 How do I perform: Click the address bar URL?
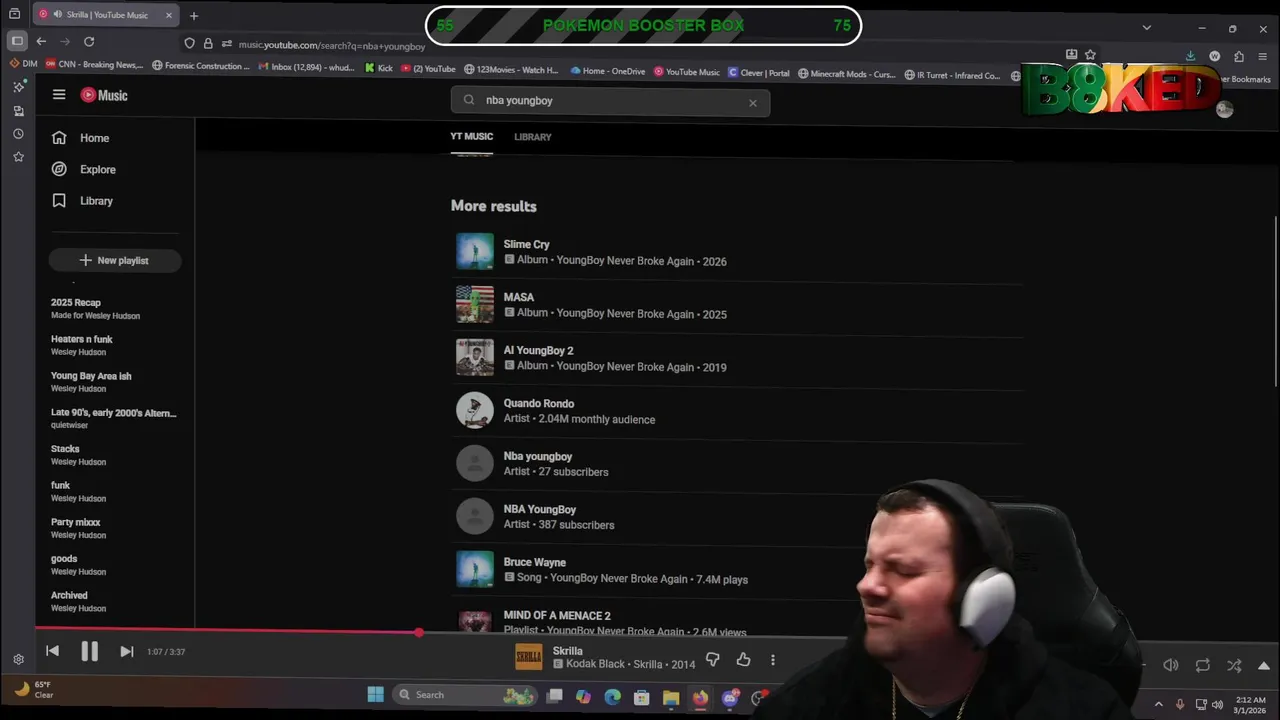tap(332, 45)
